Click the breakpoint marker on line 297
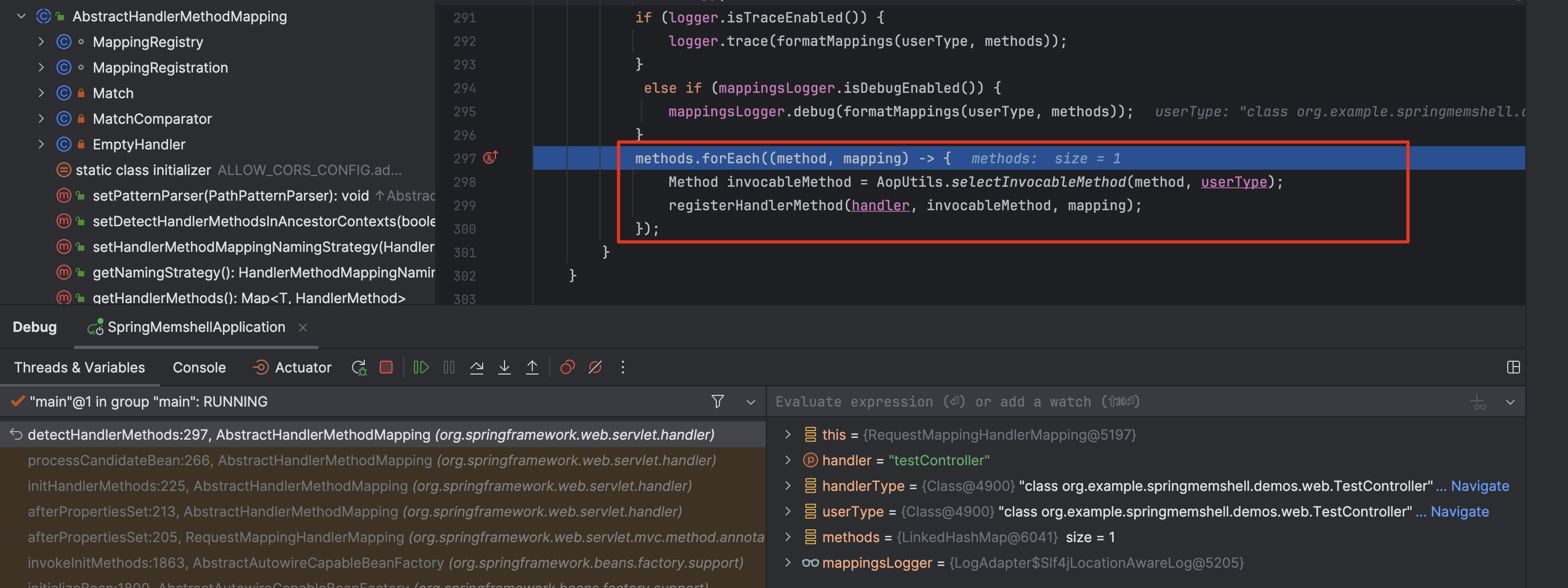This screenshot has height=588, width=1568. click(490, 157)
